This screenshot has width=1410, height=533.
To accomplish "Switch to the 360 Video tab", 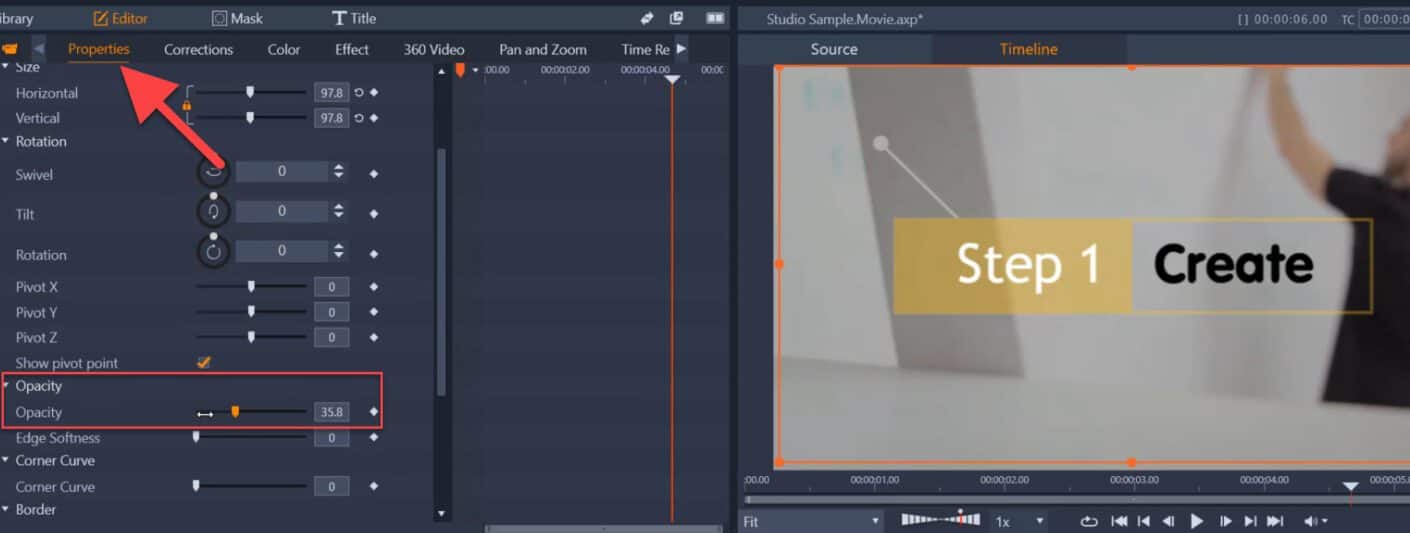I will tap(434, 49).
